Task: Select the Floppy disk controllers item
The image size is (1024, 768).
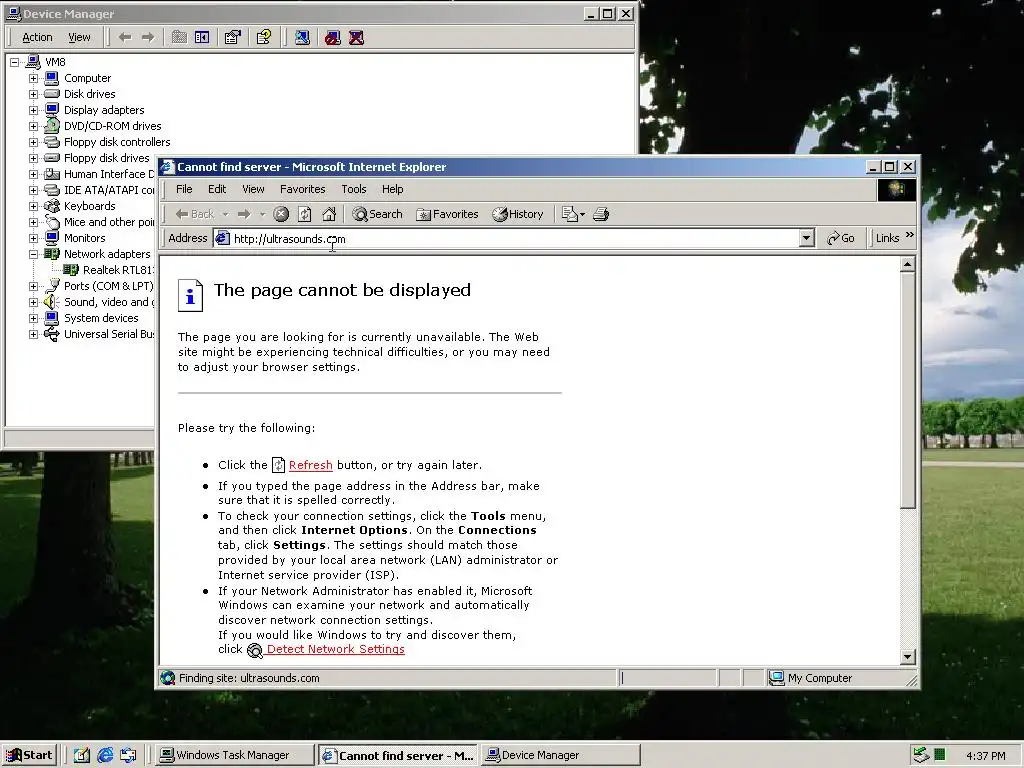Action: pos(117,142)
